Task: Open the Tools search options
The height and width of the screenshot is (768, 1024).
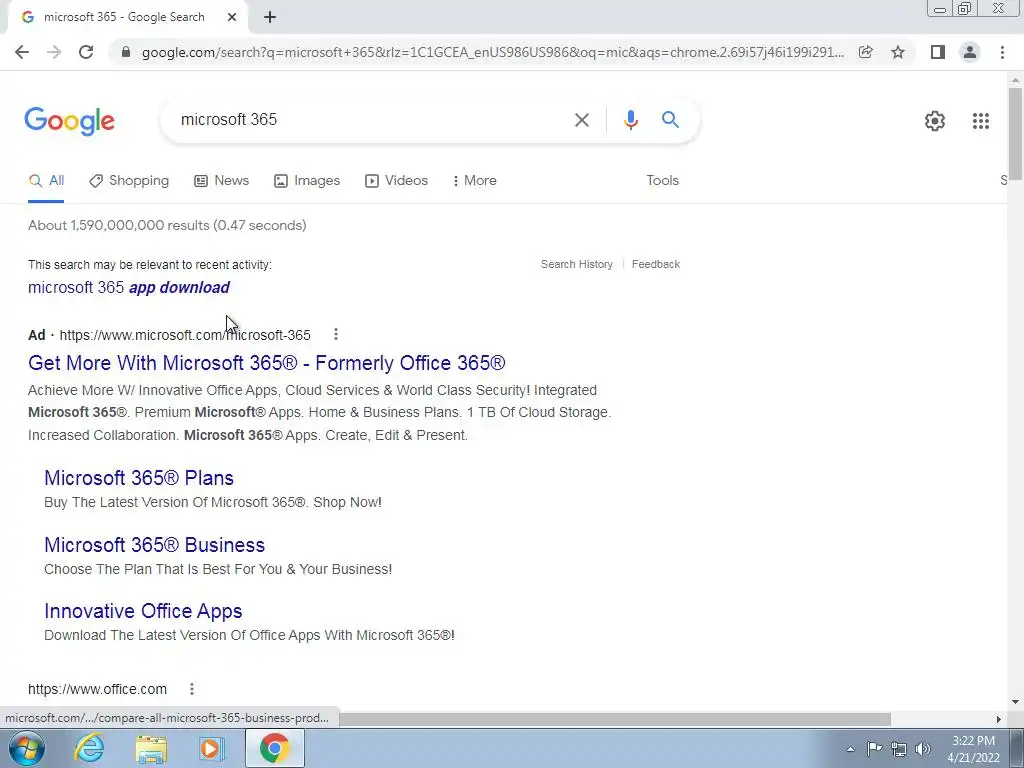Action: [662, 181]
